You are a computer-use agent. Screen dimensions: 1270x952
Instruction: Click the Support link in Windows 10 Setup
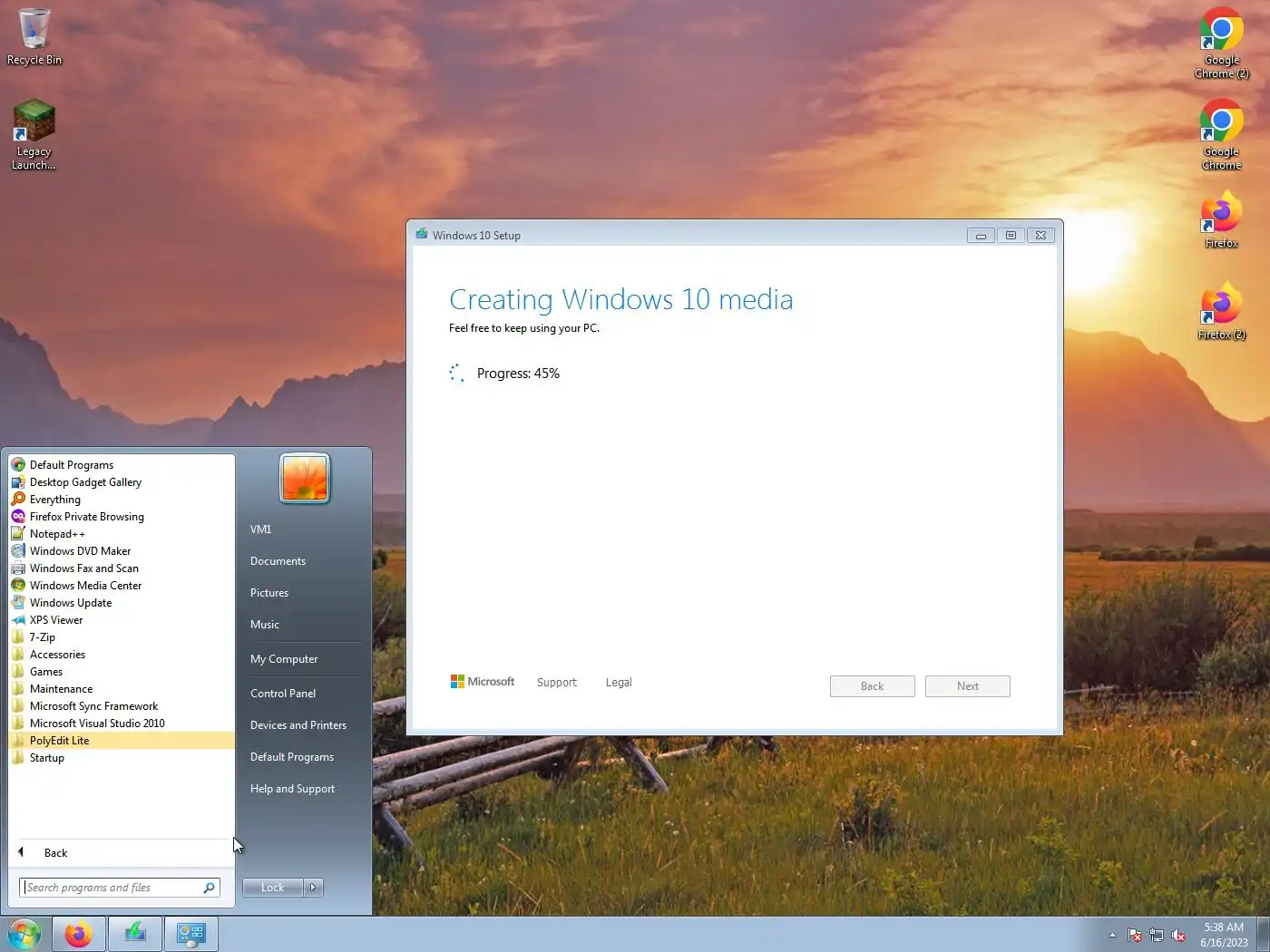coord(556,683)
